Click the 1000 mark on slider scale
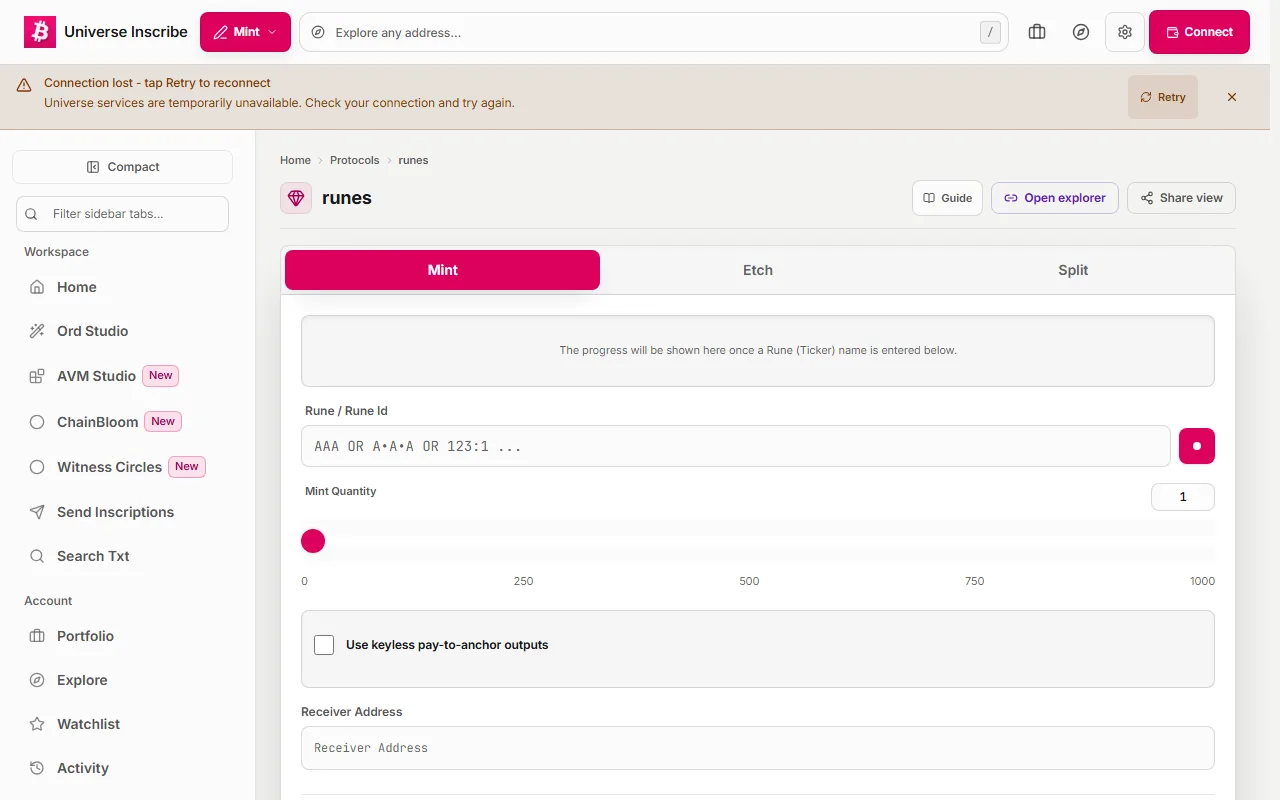This screenshot has width=1280, height=800. 1202,581
